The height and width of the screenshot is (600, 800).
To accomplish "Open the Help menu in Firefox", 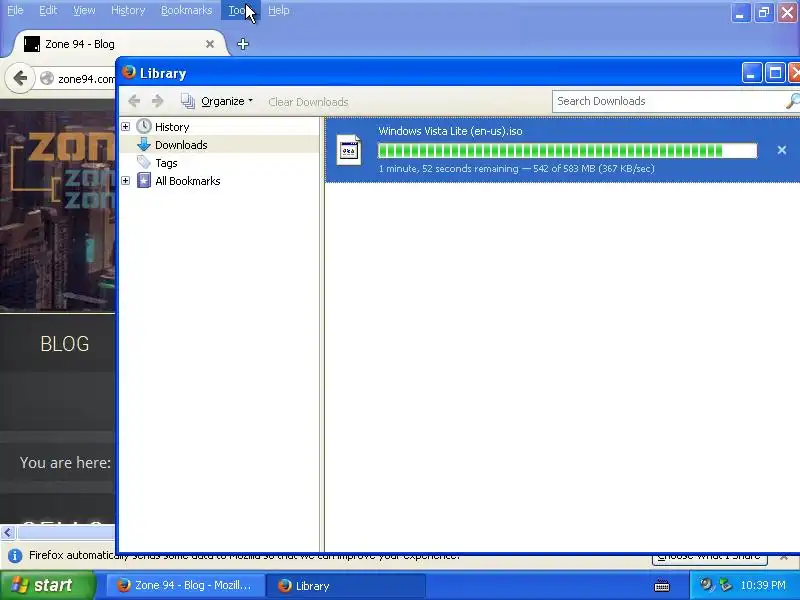I will click(279, 10).
